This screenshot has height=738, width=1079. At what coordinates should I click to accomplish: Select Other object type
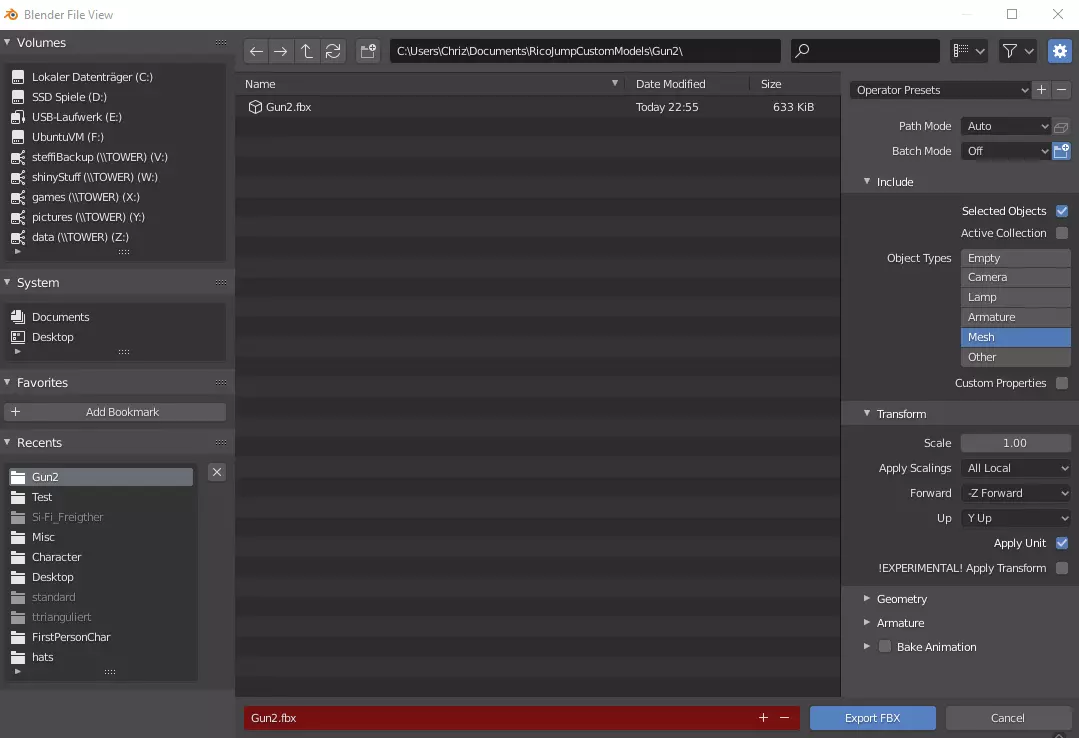coord(1016,357)
